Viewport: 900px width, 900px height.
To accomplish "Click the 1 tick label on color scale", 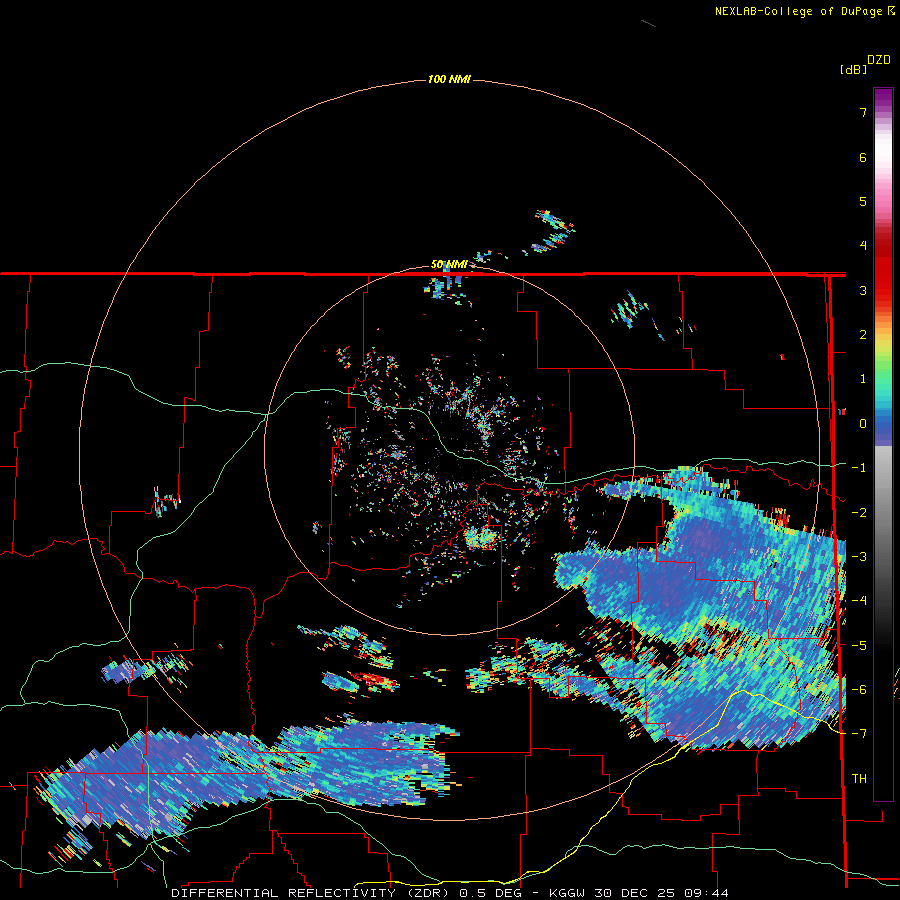I will point(863,379).
